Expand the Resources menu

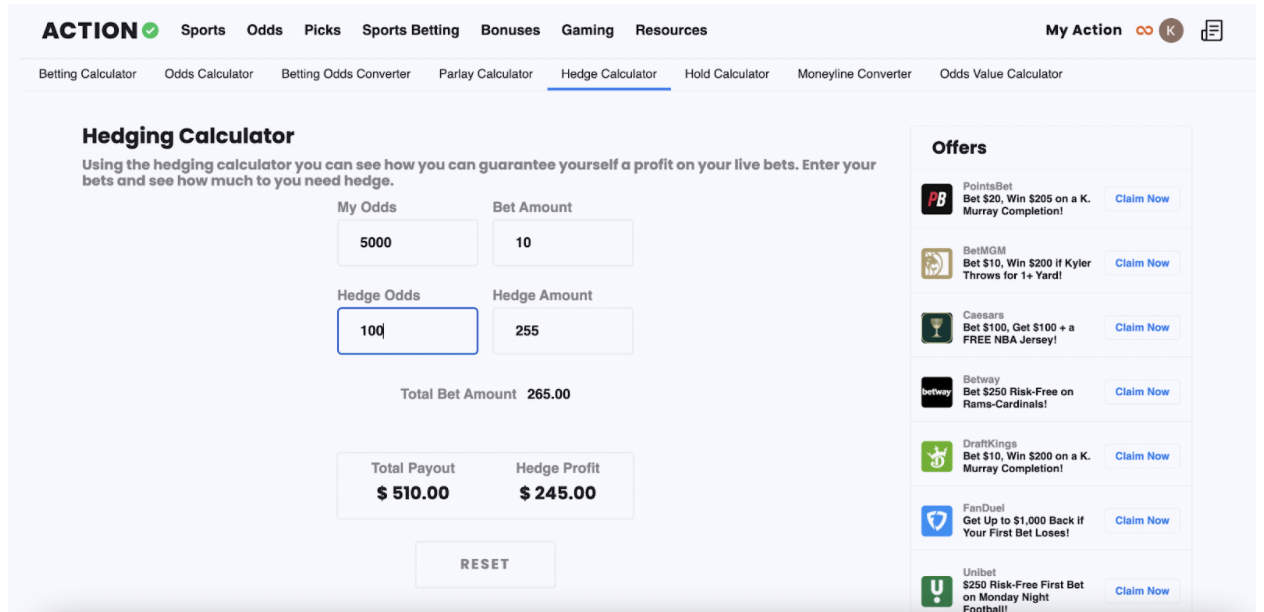671,30
